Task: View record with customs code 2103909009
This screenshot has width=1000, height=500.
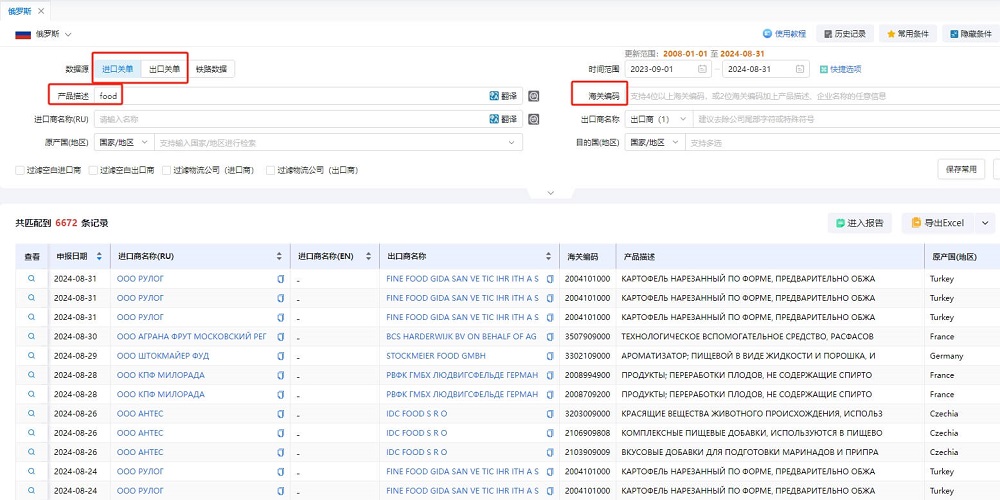Action: tap(31, 452)
